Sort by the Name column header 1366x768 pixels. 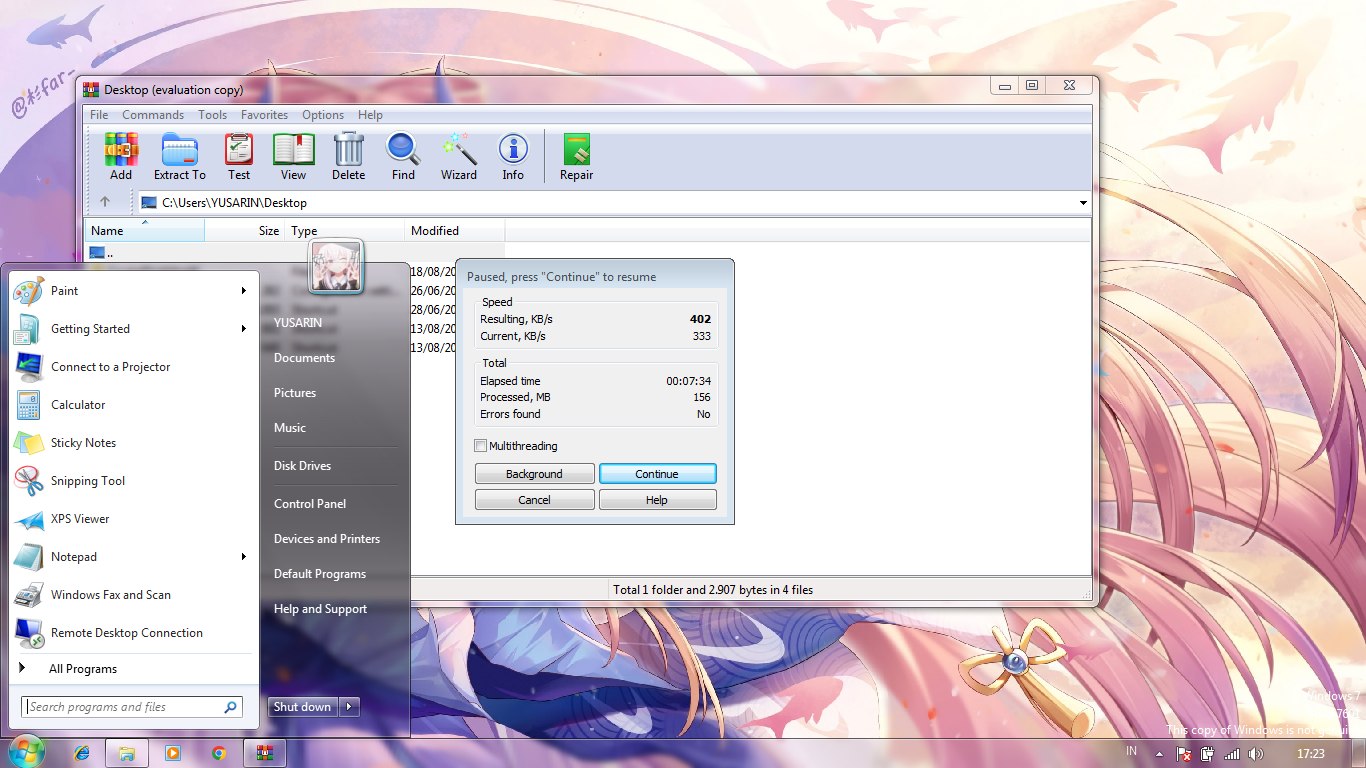pos(144,231)
